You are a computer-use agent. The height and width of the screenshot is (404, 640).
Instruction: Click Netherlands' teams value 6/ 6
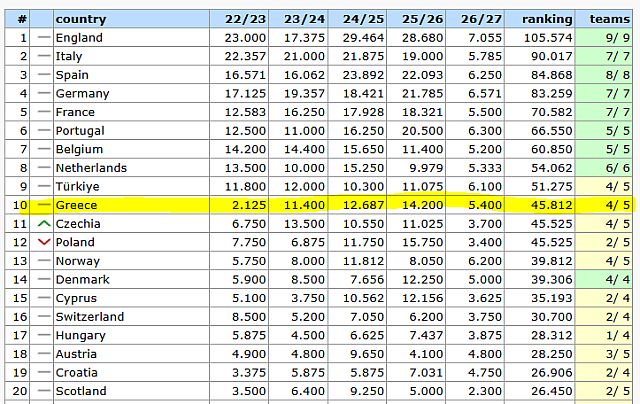point(618,168)
